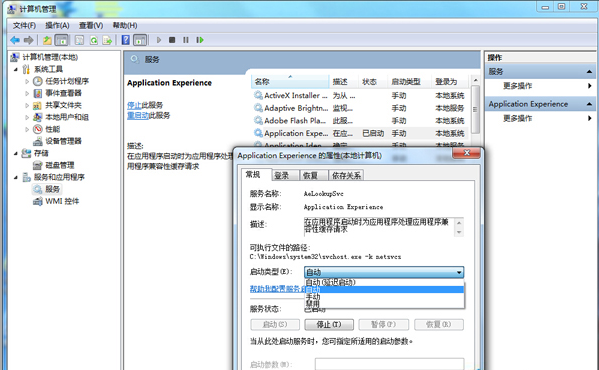
Task: Click the 事件查看器 icon in tree
Action: tap(37, 93)
